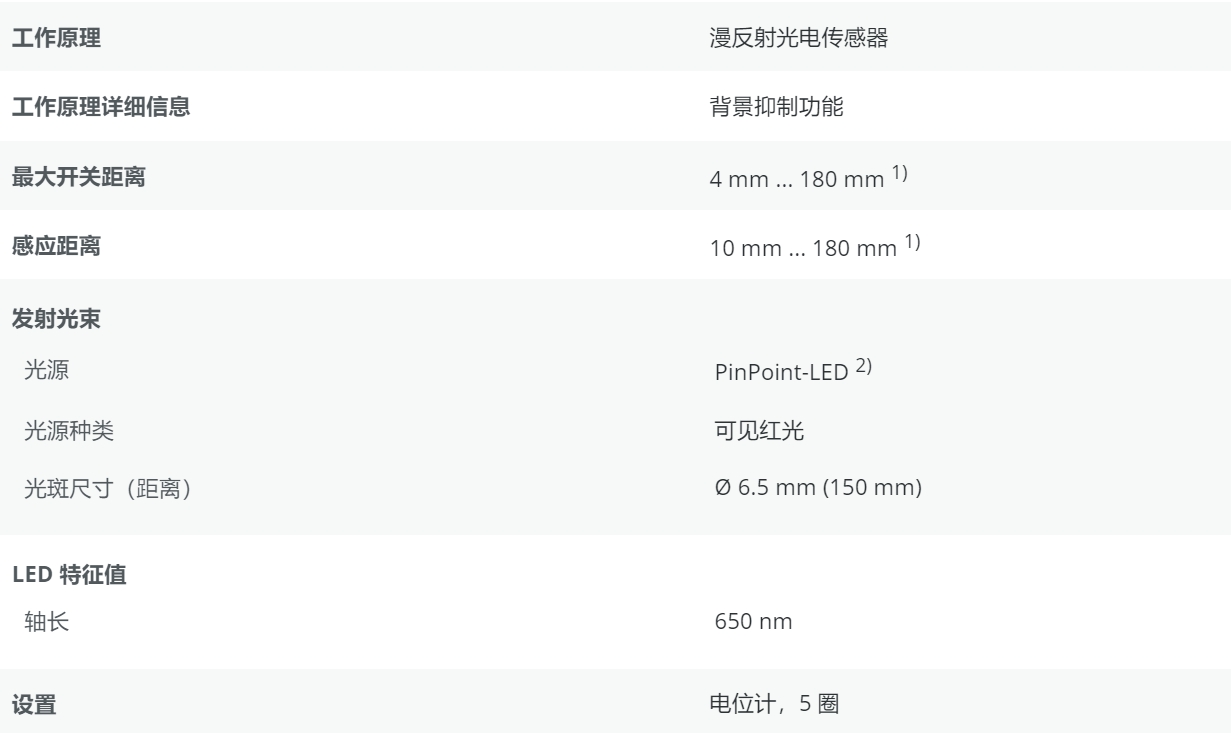
Task: Click the 10 mm ... 180 mm value
Action: point(800,250)
